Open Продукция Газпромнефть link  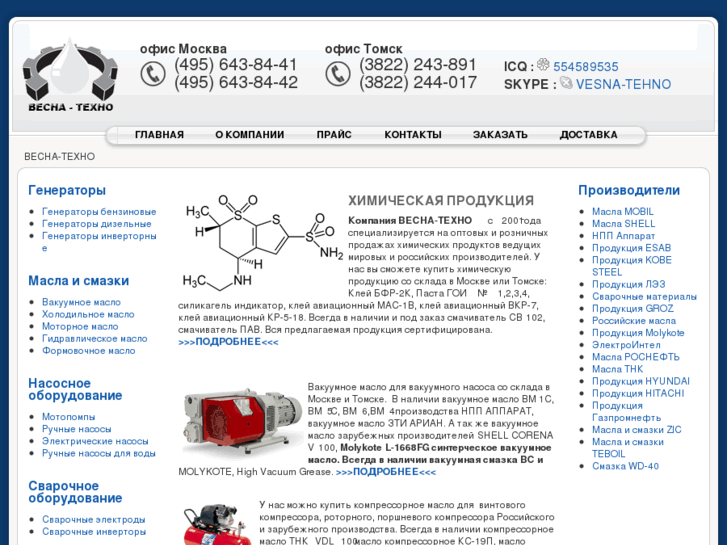coord(626,411)
